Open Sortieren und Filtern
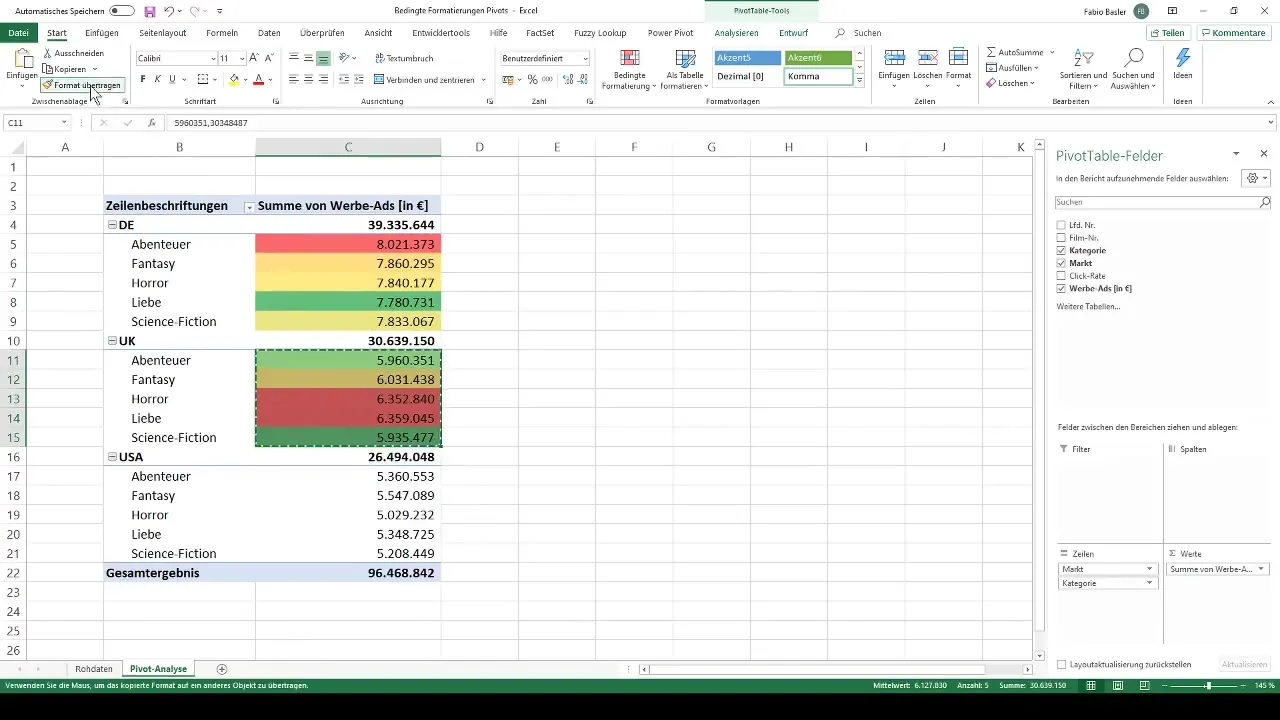 coord(1085,68)
